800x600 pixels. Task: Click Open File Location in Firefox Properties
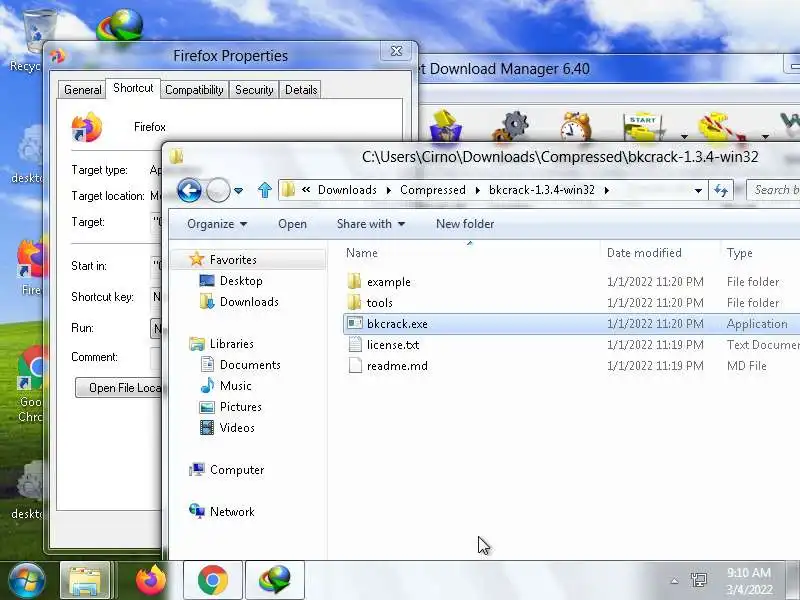point(118,388)
